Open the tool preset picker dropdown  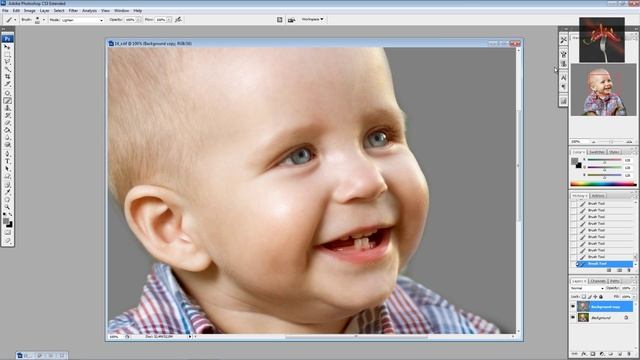(x=15, y=20)
